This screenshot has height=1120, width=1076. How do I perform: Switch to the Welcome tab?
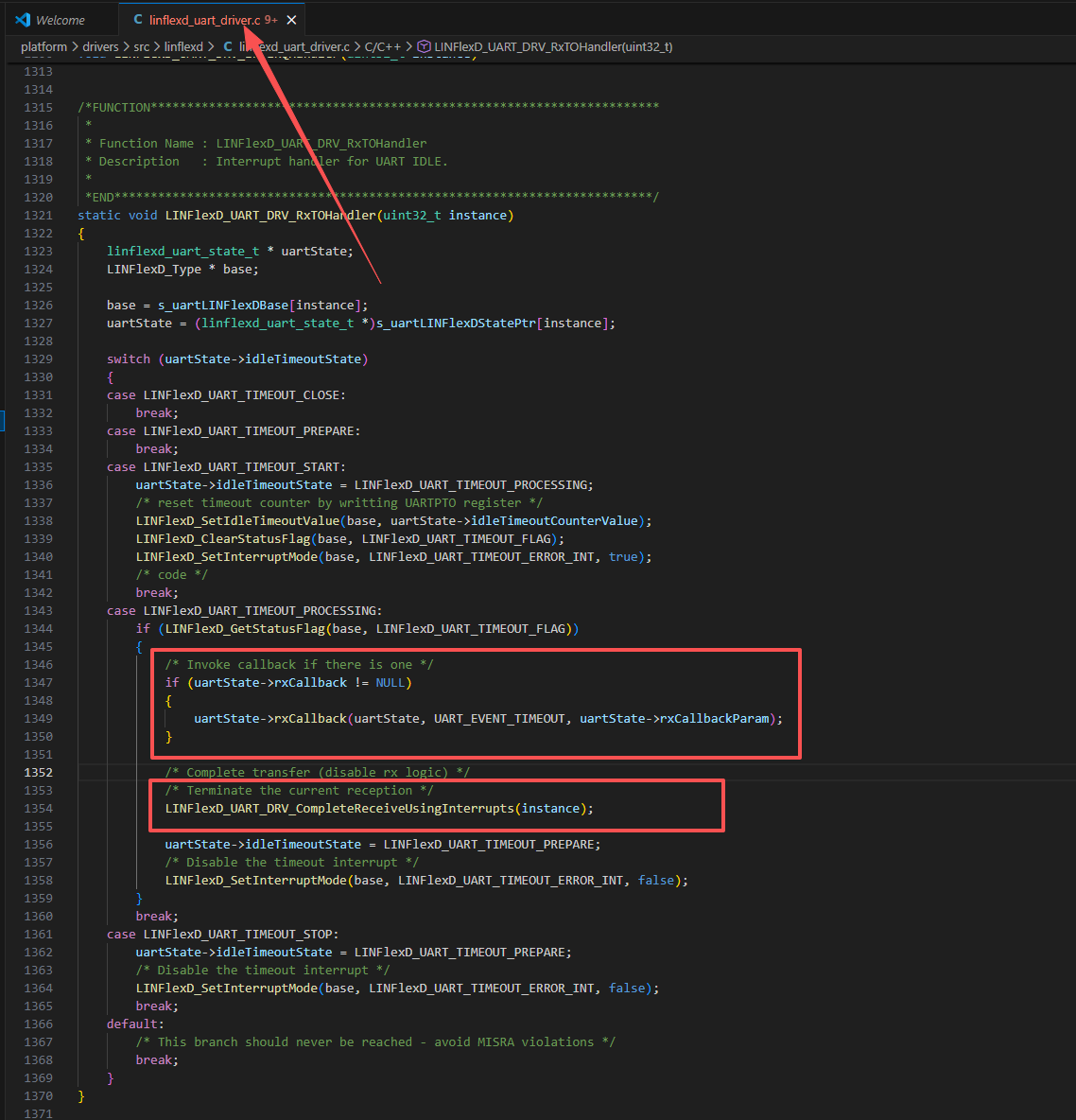tap(60, 20)
